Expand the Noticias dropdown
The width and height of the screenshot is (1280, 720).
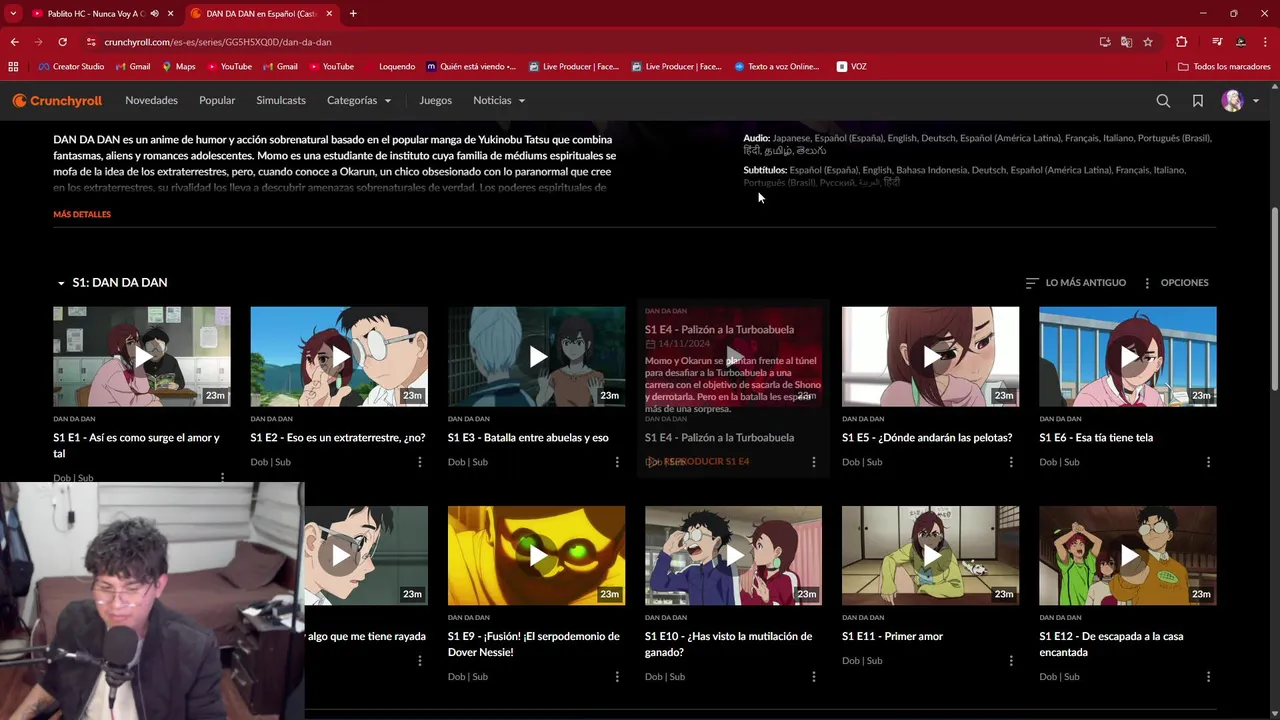pyautogui.click(x=499, y=101)
